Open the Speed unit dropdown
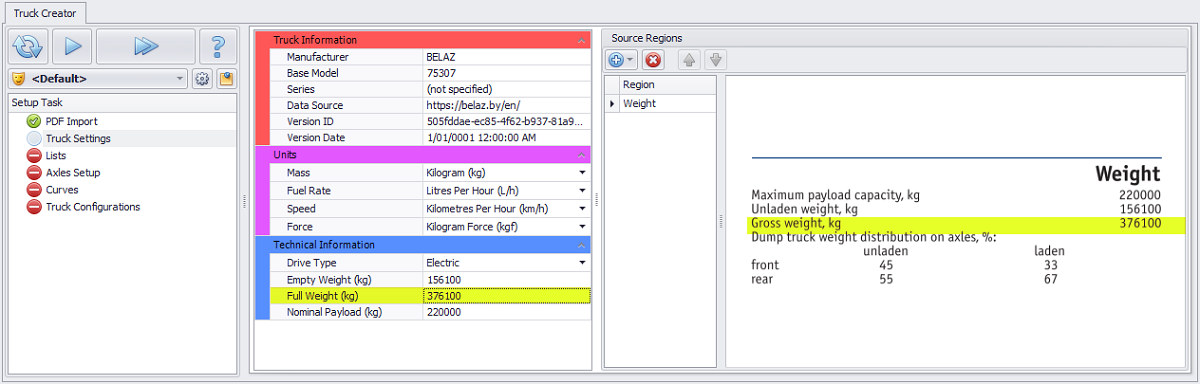The image size is (1200, 384). coord(582,209)
